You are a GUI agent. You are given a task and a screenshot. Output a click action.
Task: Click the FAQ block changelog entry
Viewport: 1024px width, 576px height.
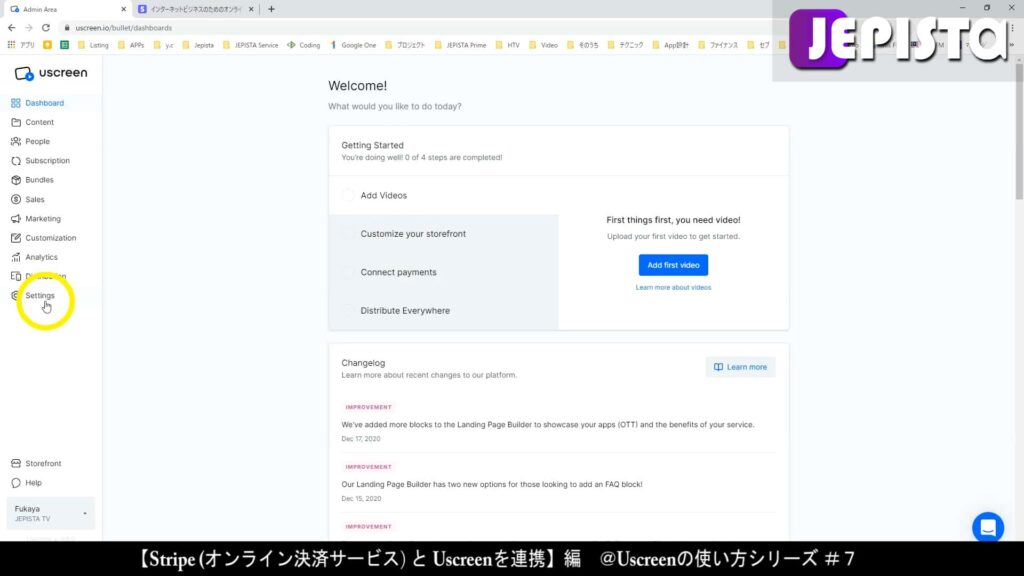(492, 484)
